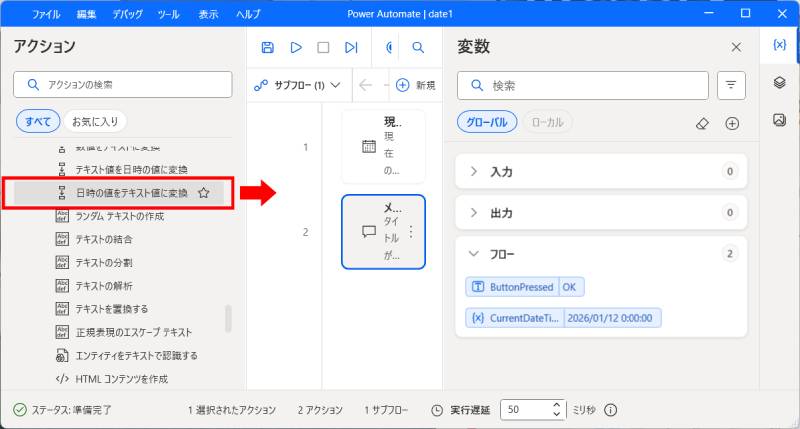Open the 編集 menu
This screenshot has height=429, width=800.
point(86,14)
